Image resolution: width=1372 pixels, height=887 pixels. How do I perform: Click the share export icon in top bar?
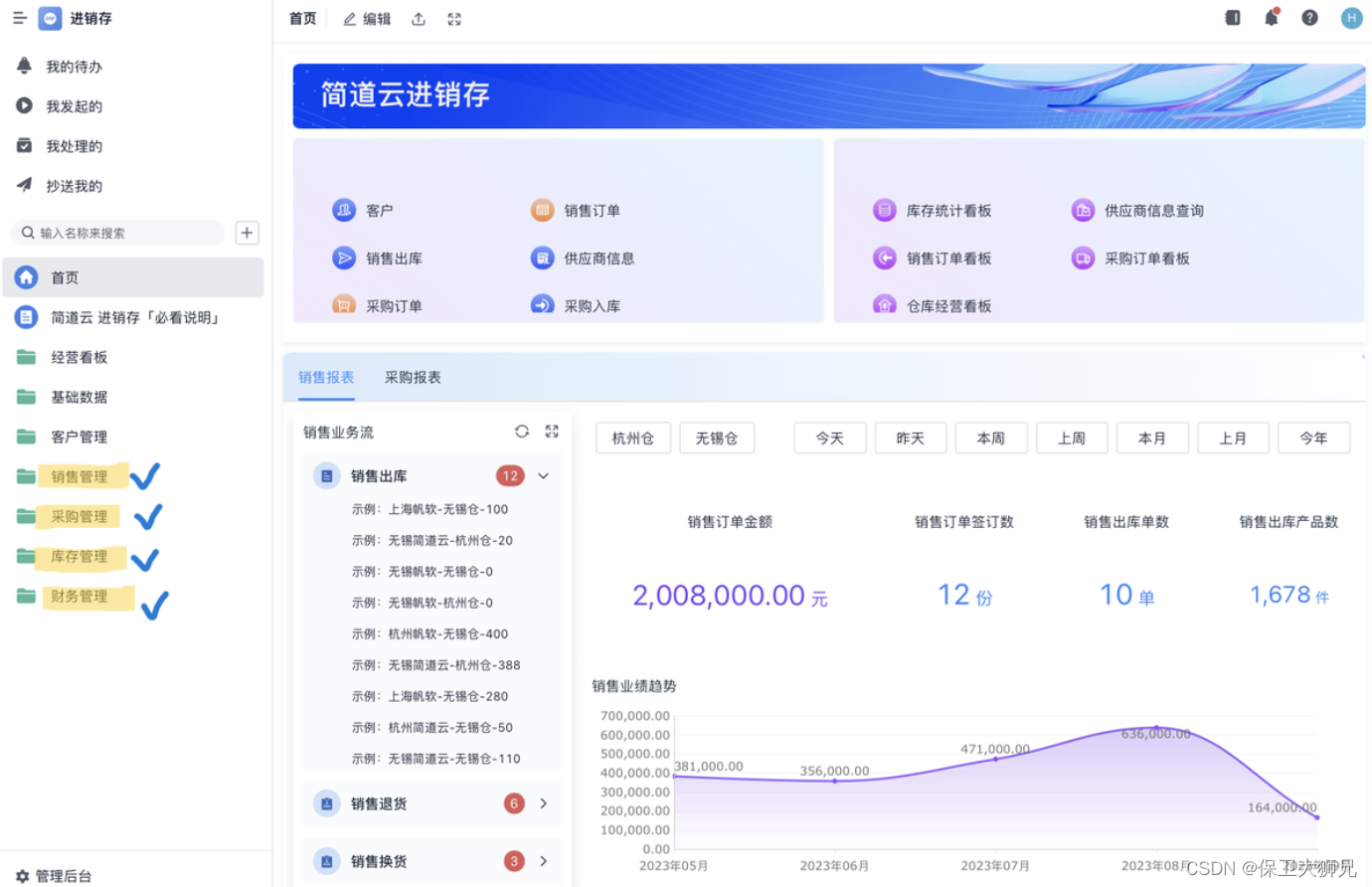coord(419,19)
